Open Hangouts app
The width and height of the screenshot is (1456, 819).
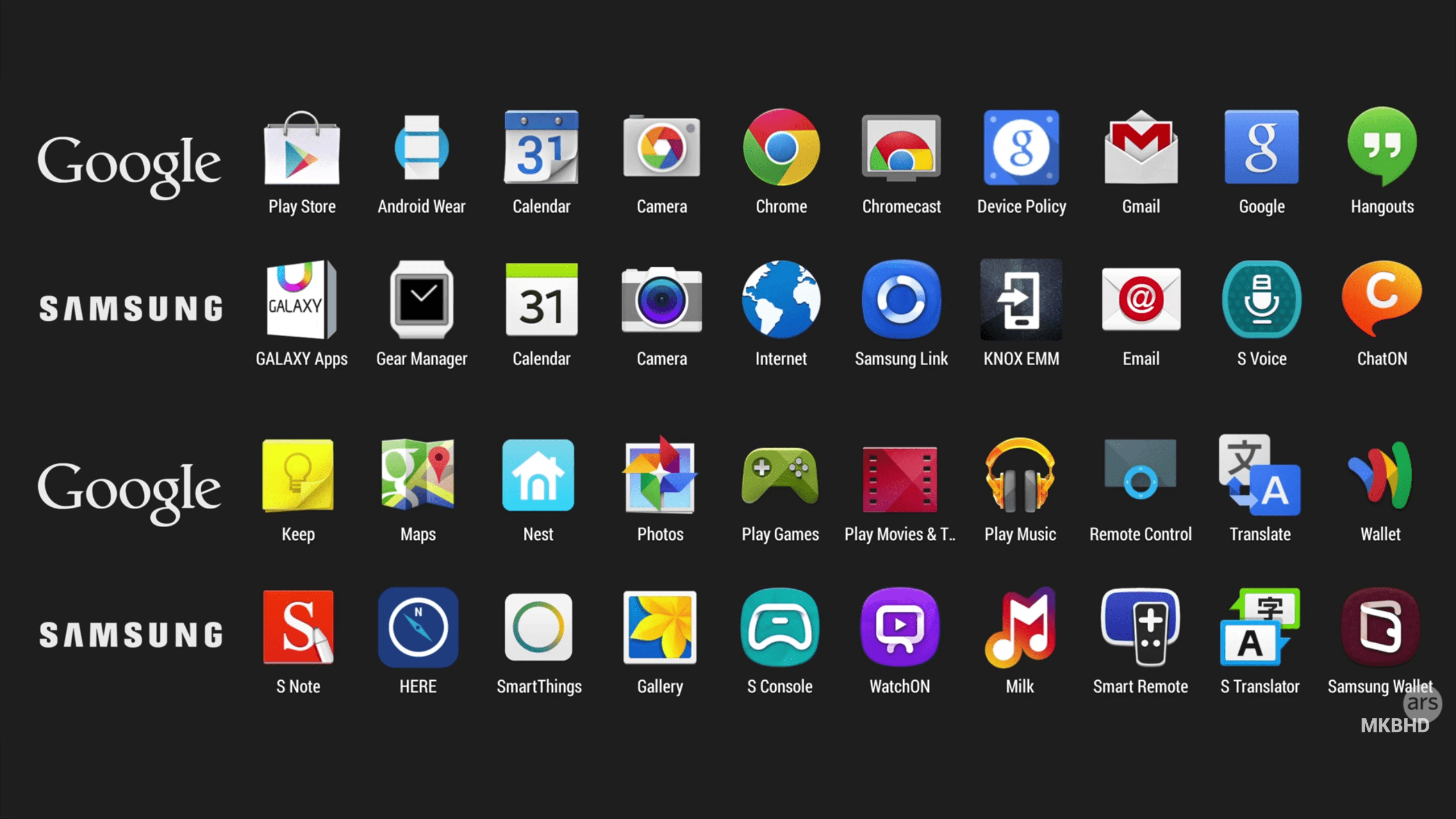[x=1382, y=147]
